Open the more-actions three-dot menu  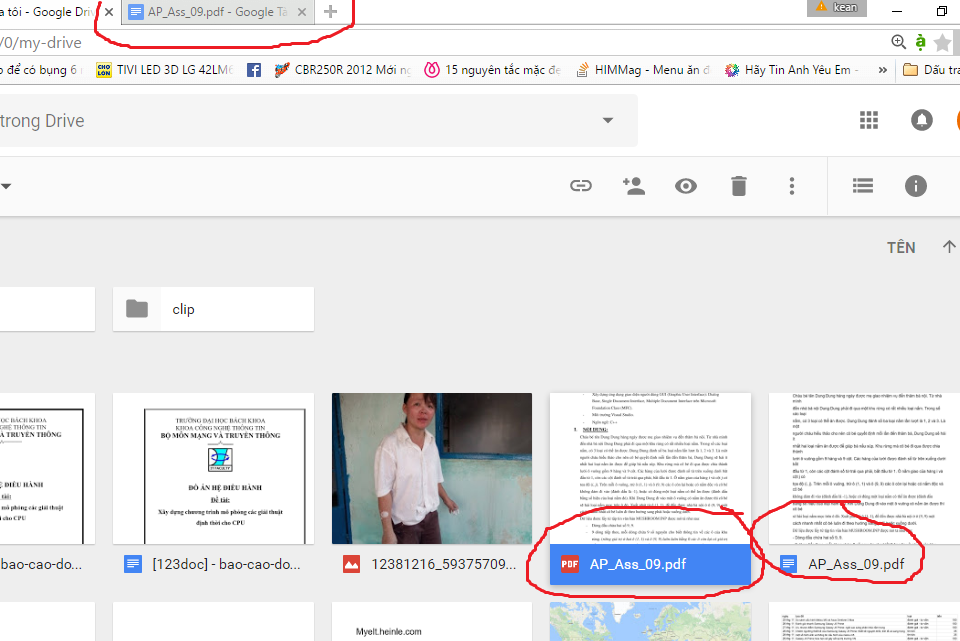(791, 186)
